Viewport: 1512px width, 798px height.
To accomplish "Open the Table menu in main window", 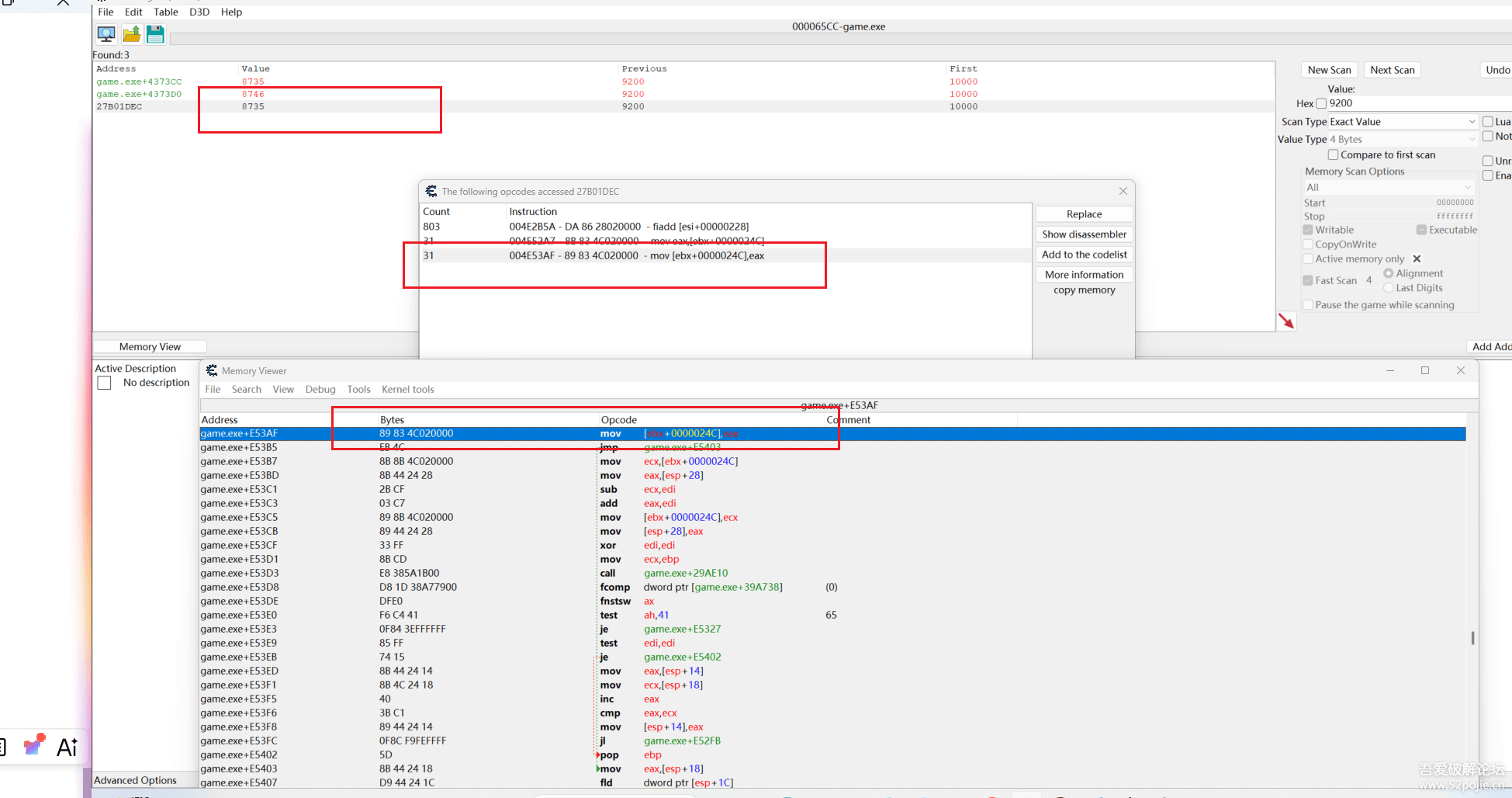I will pyautogui.click(x=166, y=12).
